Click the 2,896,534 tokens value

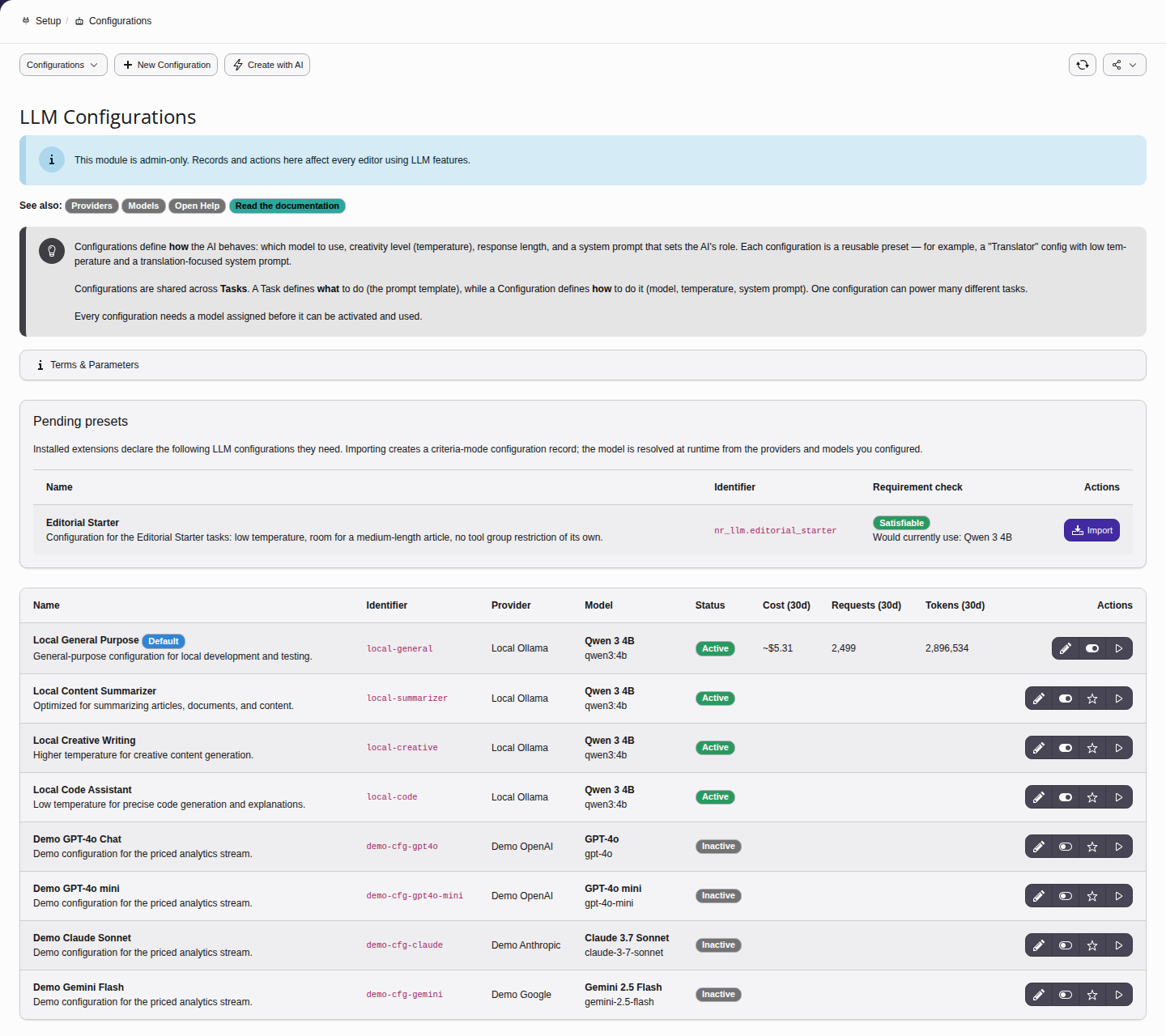(947, 648)
